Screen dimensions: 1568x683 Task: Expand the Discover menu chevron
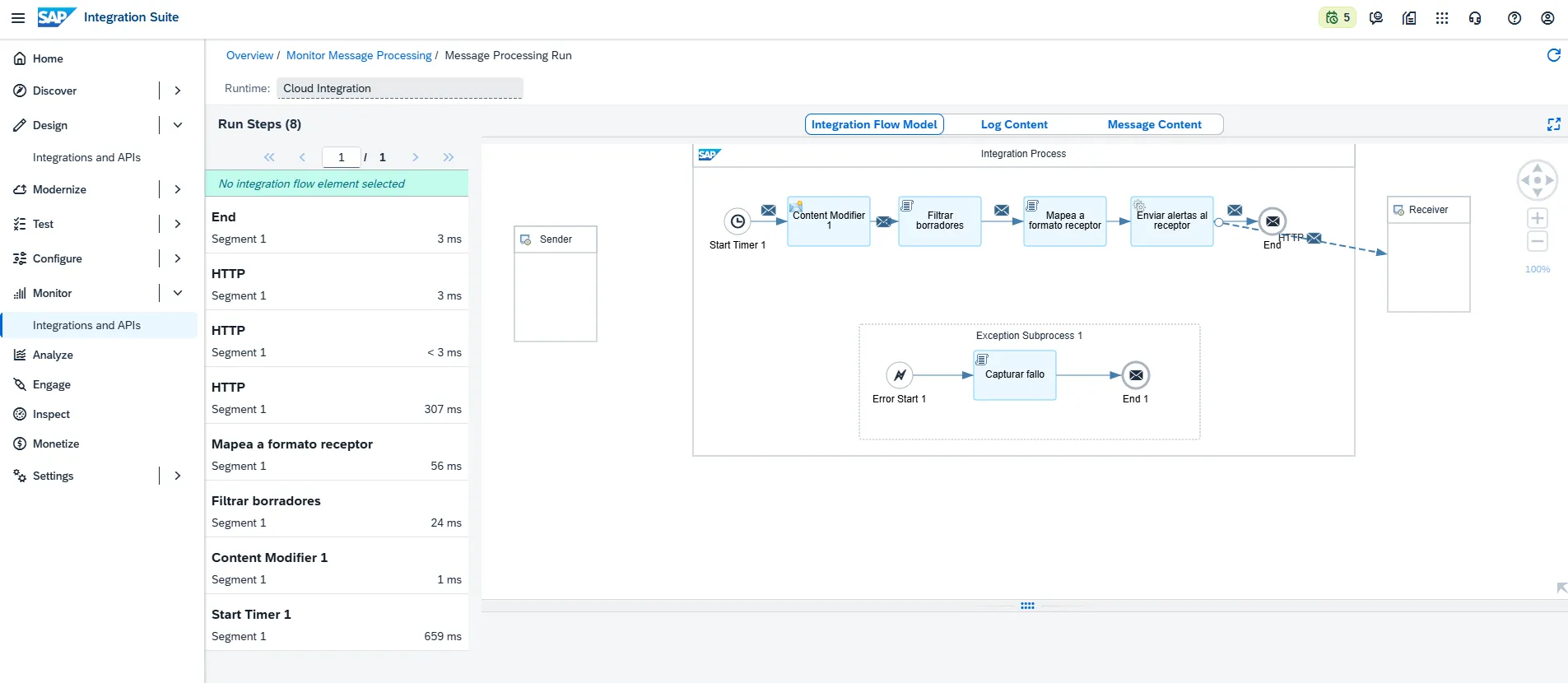[x=178, y=91]
